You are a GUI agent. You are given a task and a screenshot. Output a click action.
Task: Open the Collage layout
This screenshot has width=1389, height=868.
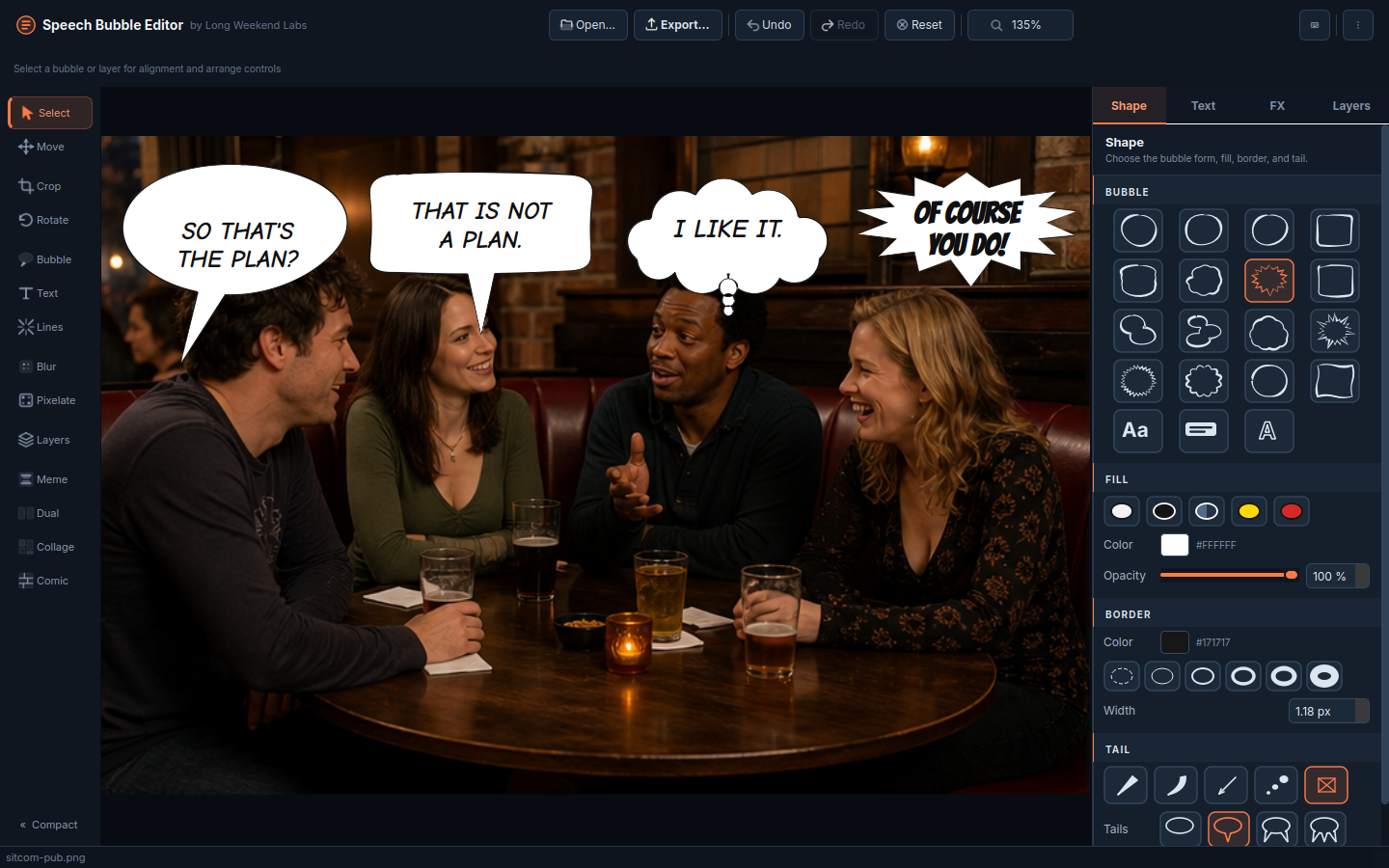[50, 547]
